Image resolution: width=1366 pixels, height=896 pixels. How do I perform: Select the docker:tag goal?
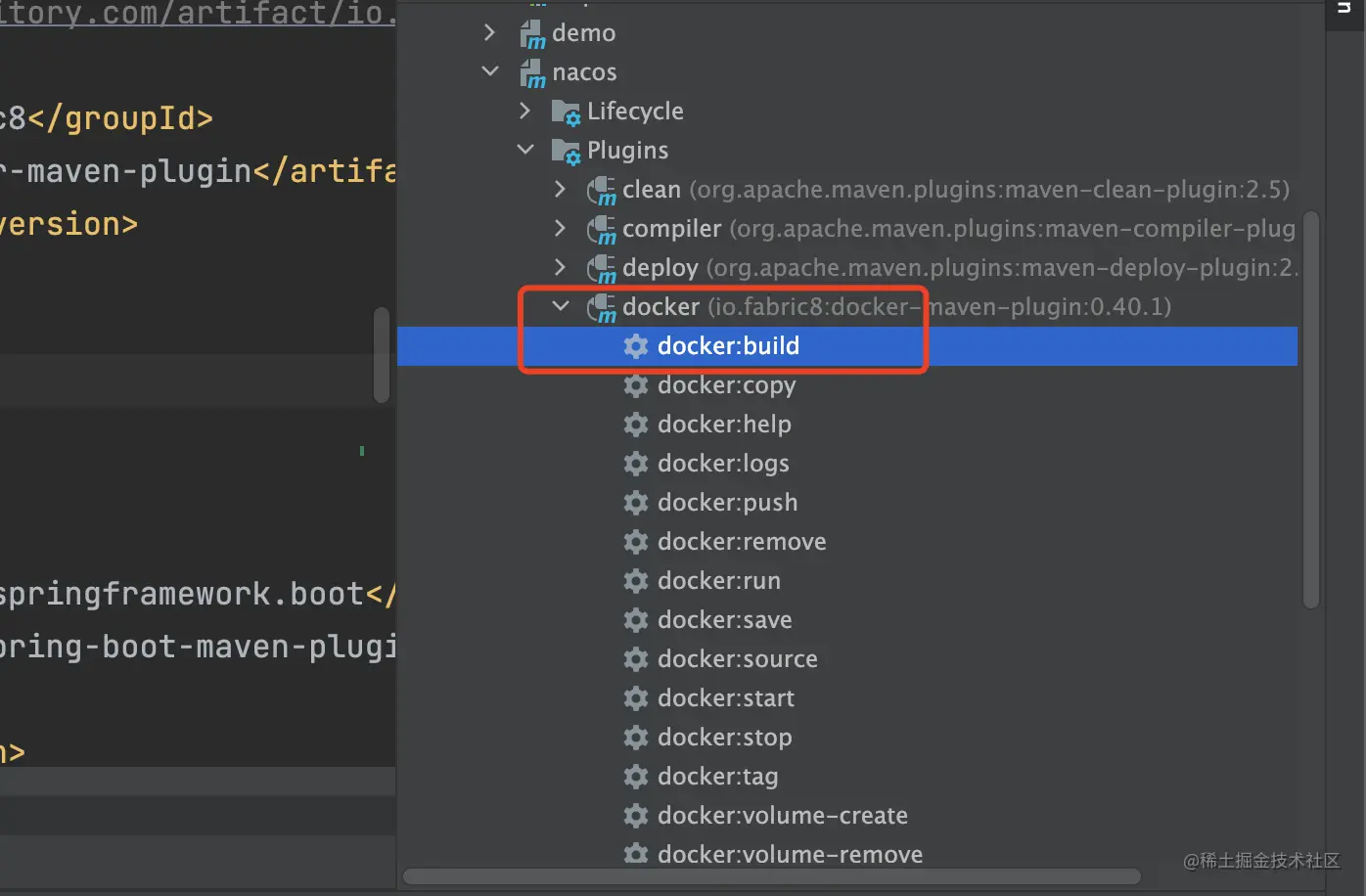click(x=718, y=777)
